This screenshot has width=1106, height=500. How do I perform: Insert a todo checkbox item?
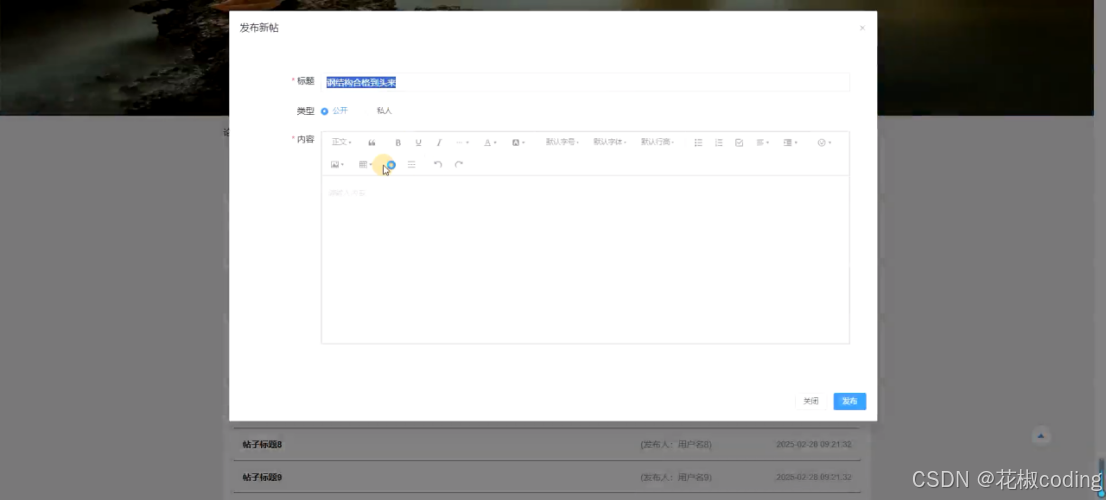coord(739,142)
